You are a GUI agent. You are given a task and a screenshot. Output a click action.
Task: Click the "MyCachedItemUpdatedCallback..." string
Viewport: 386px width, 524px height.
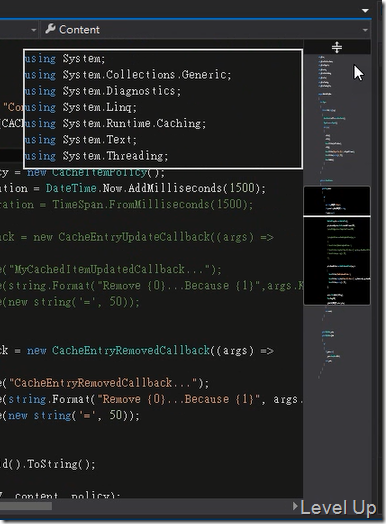pos(112,270)
